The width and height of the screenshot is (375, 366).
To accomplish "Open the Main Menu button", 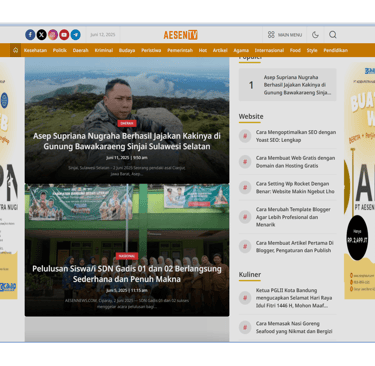I will click(x=285, y=35).
